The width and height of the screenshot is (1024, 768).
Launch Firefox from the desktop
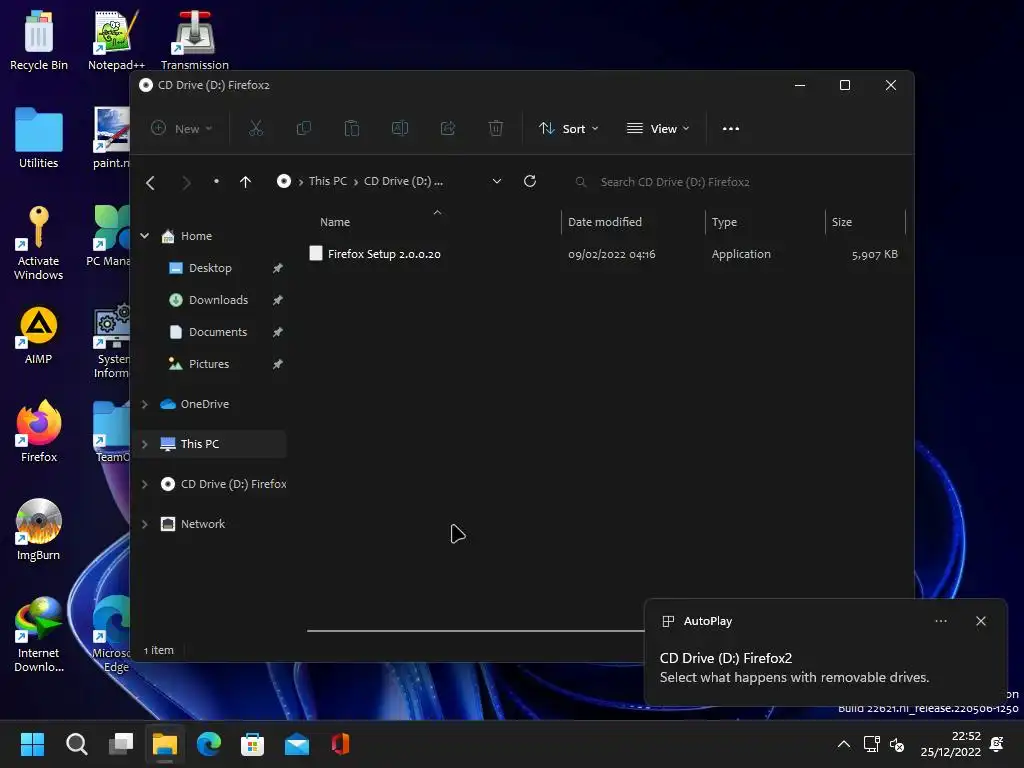(x=39, y=432)
